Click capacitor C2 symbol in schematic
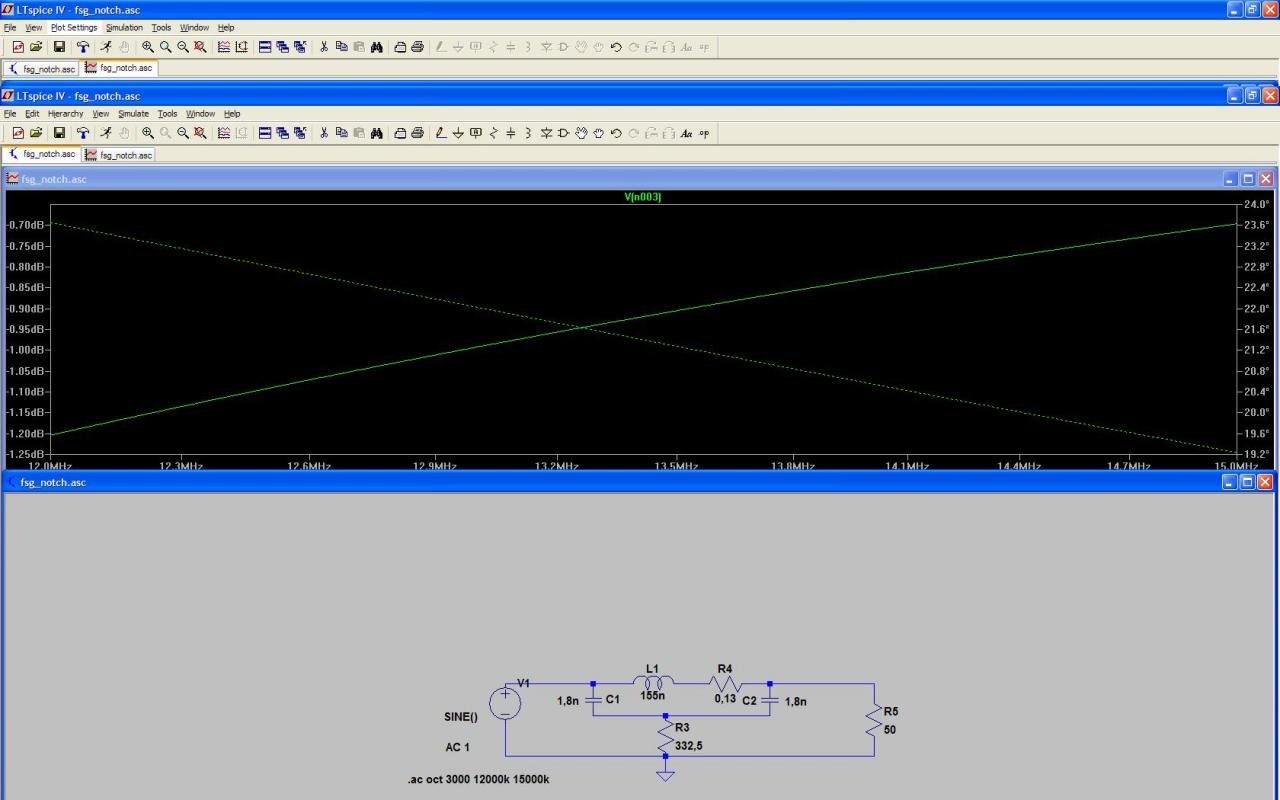 point(769,700)
